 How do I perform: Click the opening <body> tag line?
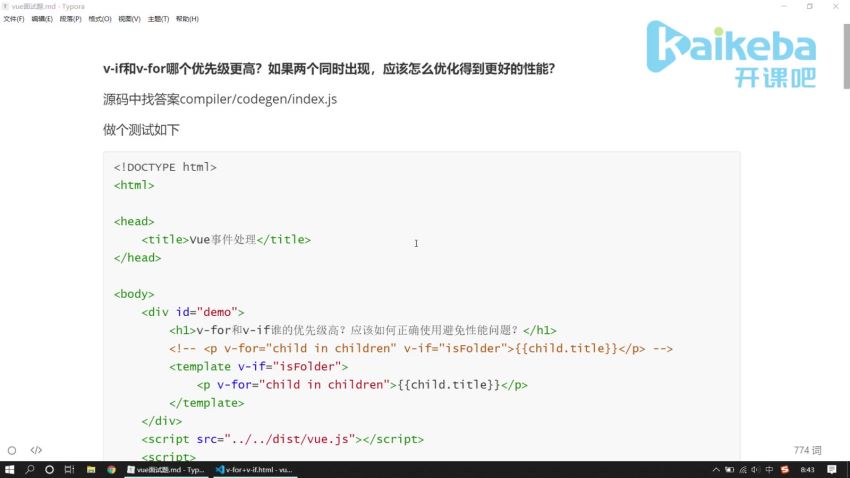coord(134,294)
